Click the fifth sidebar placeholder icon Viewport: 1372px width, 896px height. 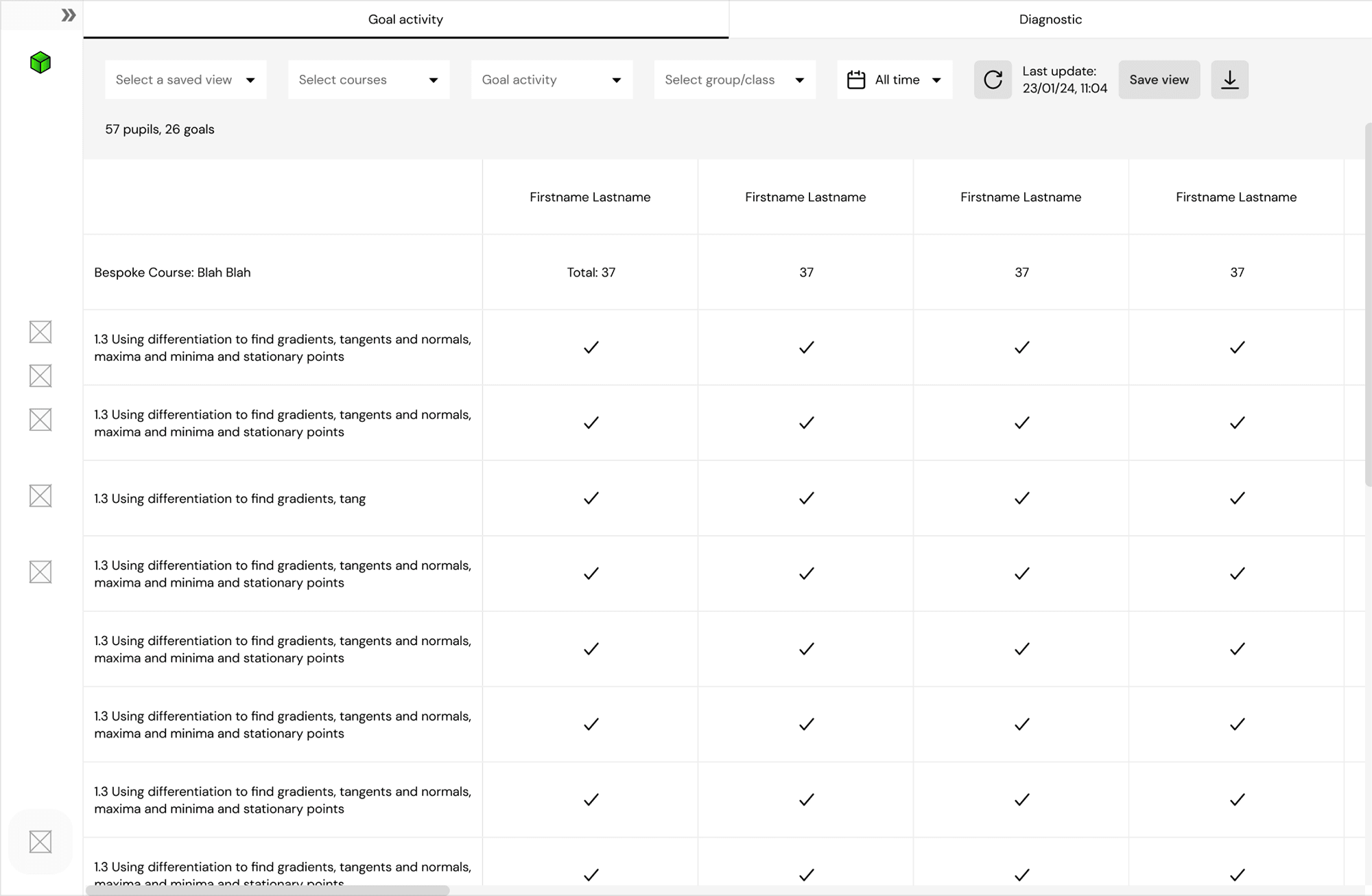[x=40, y=571]
